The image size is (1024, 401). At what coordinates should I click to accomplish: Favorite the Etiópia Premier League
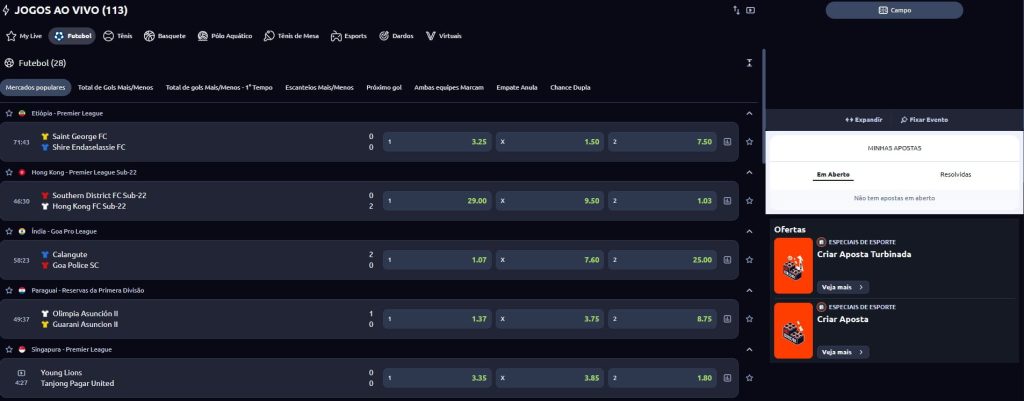click(x=9, y=113)
